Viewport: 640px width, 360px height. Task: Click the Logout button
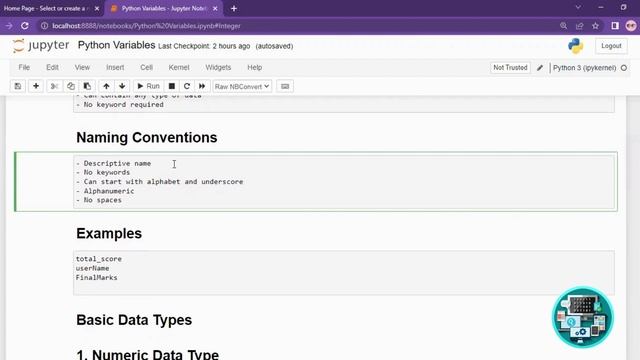tap(611, 46)
